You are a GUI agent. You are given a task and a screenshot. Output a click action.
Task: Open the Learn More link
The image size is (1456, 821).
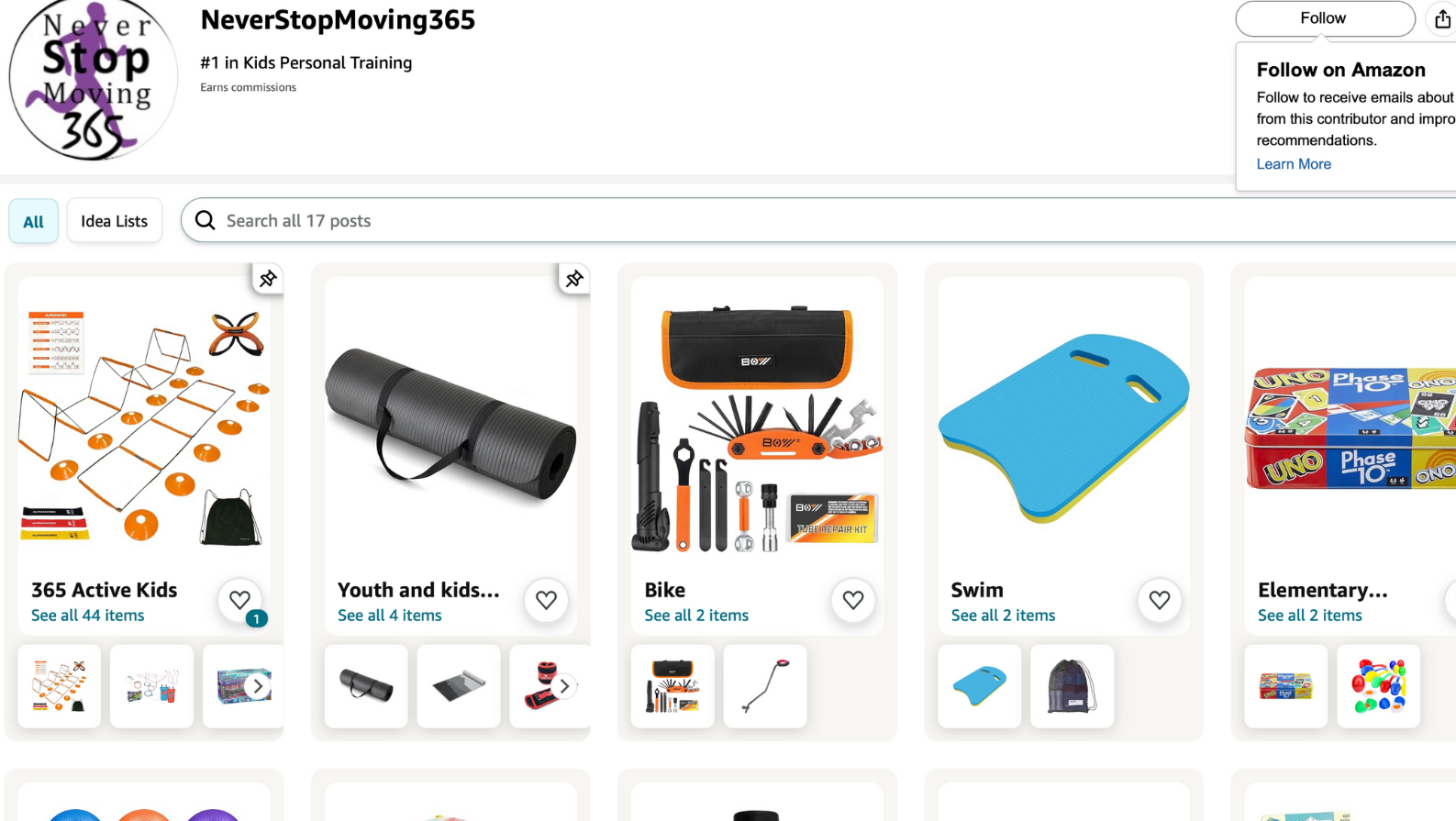pyautogui.click(x=1294, y=164)
